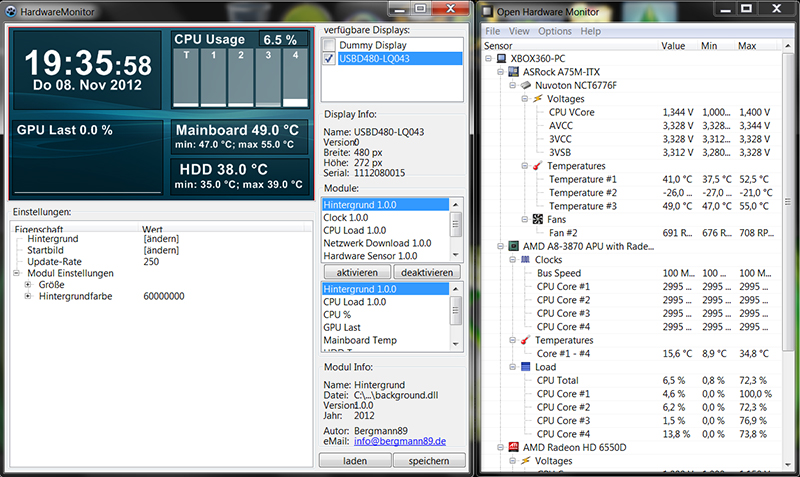Click the ASRock A75M-ITX mainboard icon
The width and height of the screenshot is (800, 477).
[514, 72]
